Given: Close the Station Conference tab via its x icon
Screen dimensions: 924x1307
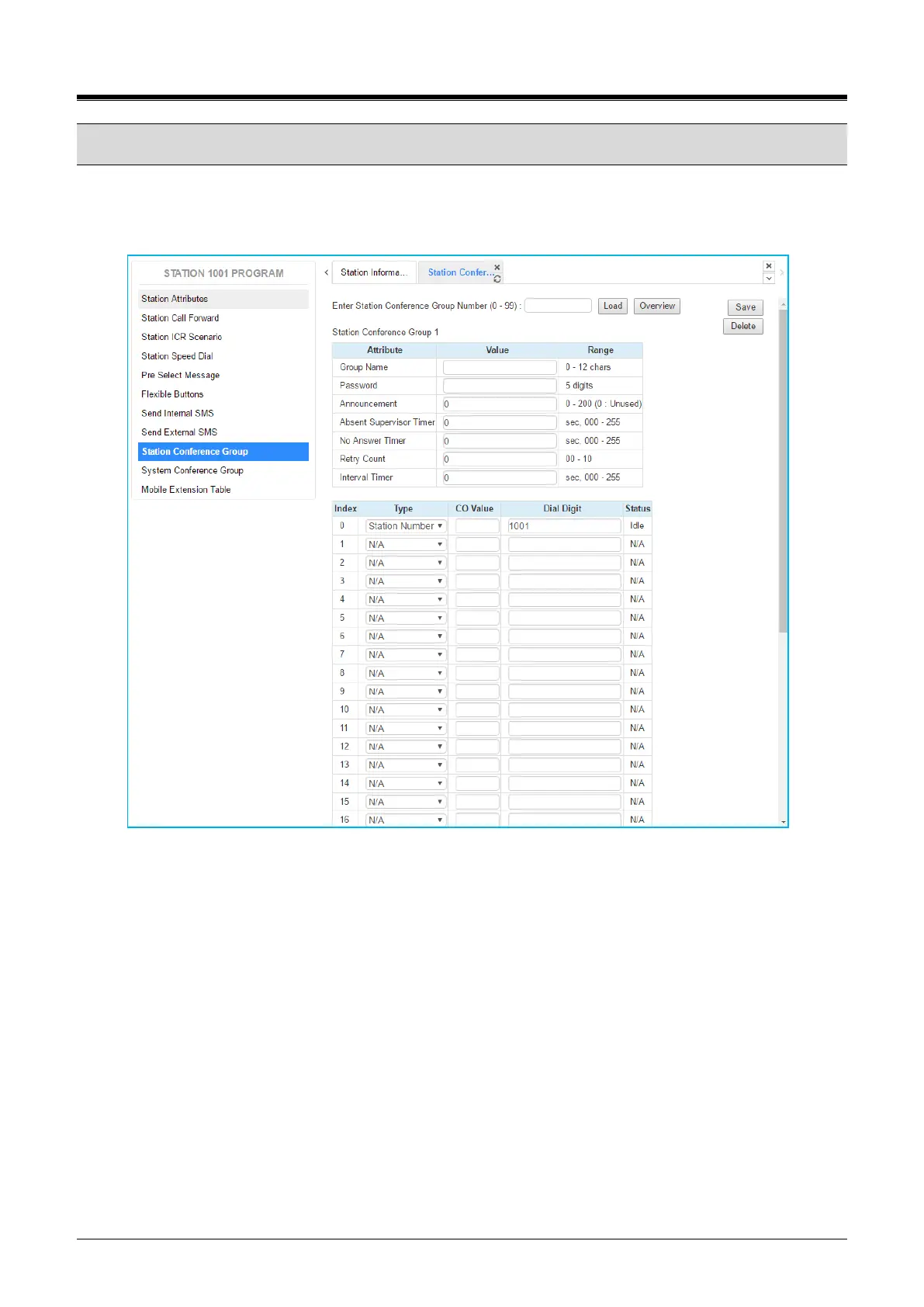Looking at the screenshot, I should 497,267.
